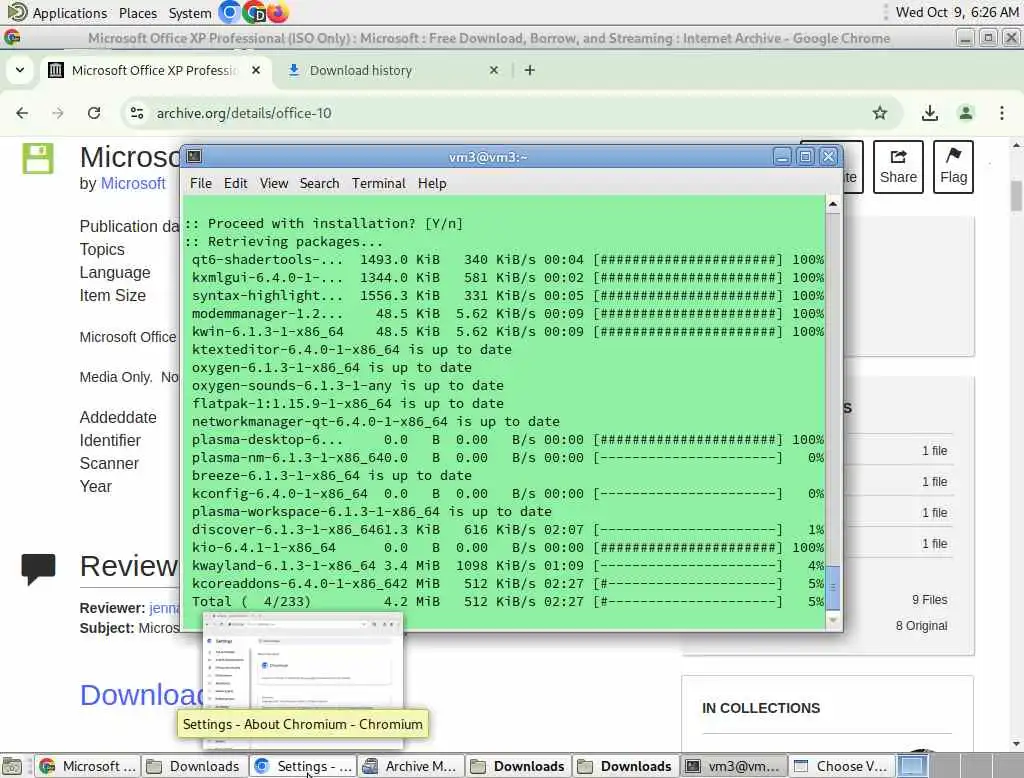Click the Publication date label
1024x778 pixels.
click(129, 227)
